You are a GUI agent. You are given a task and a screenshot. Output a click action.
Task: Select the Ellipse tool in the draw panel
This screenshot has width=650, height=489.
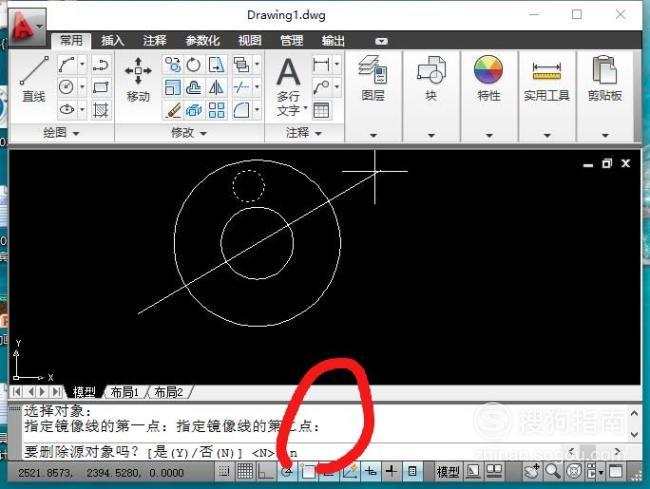point(67,109)
